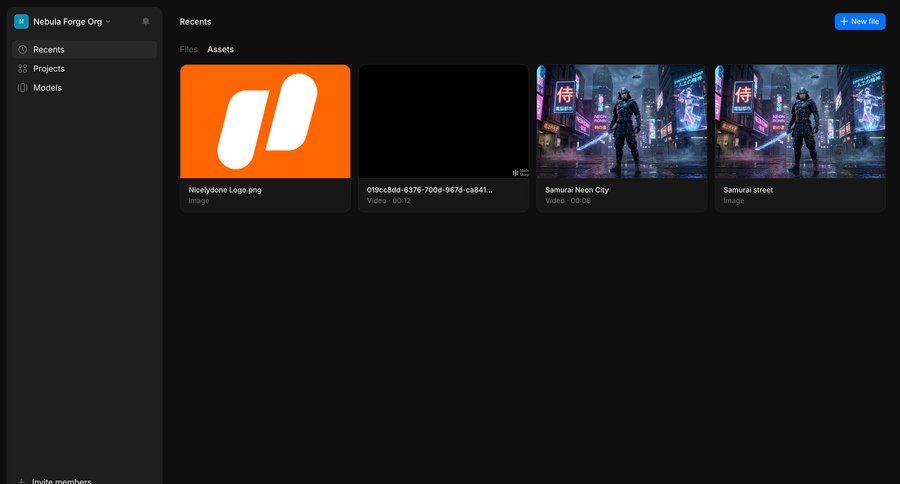Open the orange Nicelydone Logo thumbnail
This screenshot has width=900, height=484.
265,121
